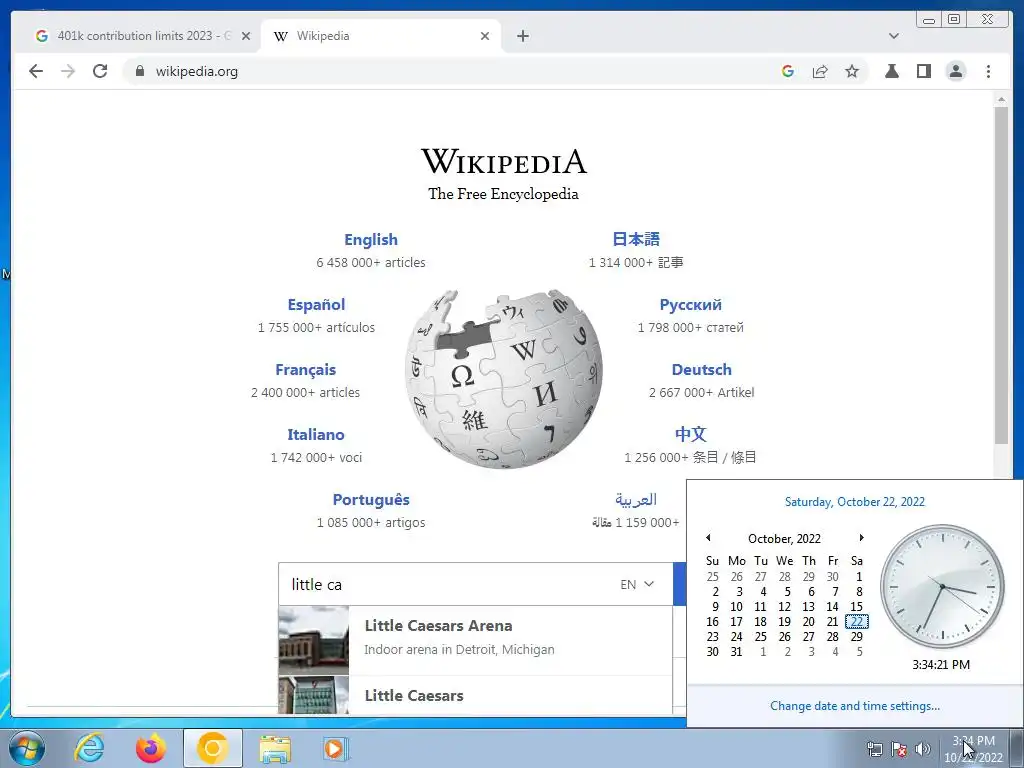Toggle the browser side panel icon
Image resolution: width=1024 pixels, height=768 pixels.
tap(923, 71)
